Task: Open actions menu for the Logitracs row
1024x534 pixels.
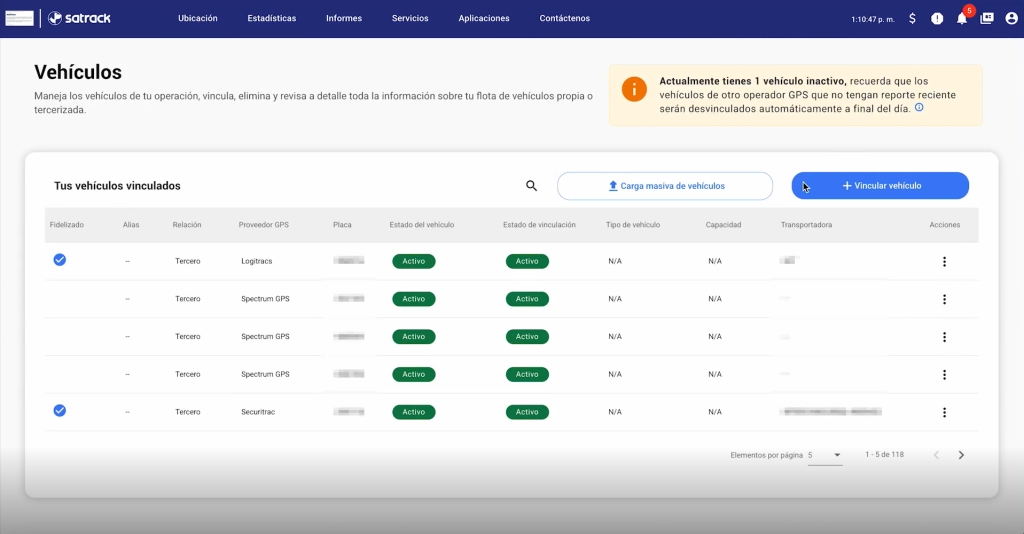Action: coord(944,262)
